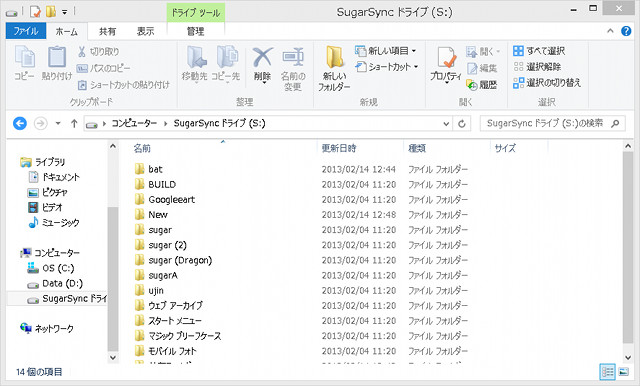Click the Delete (削除) X icon
Screen dimensions: 640x386
262,57
